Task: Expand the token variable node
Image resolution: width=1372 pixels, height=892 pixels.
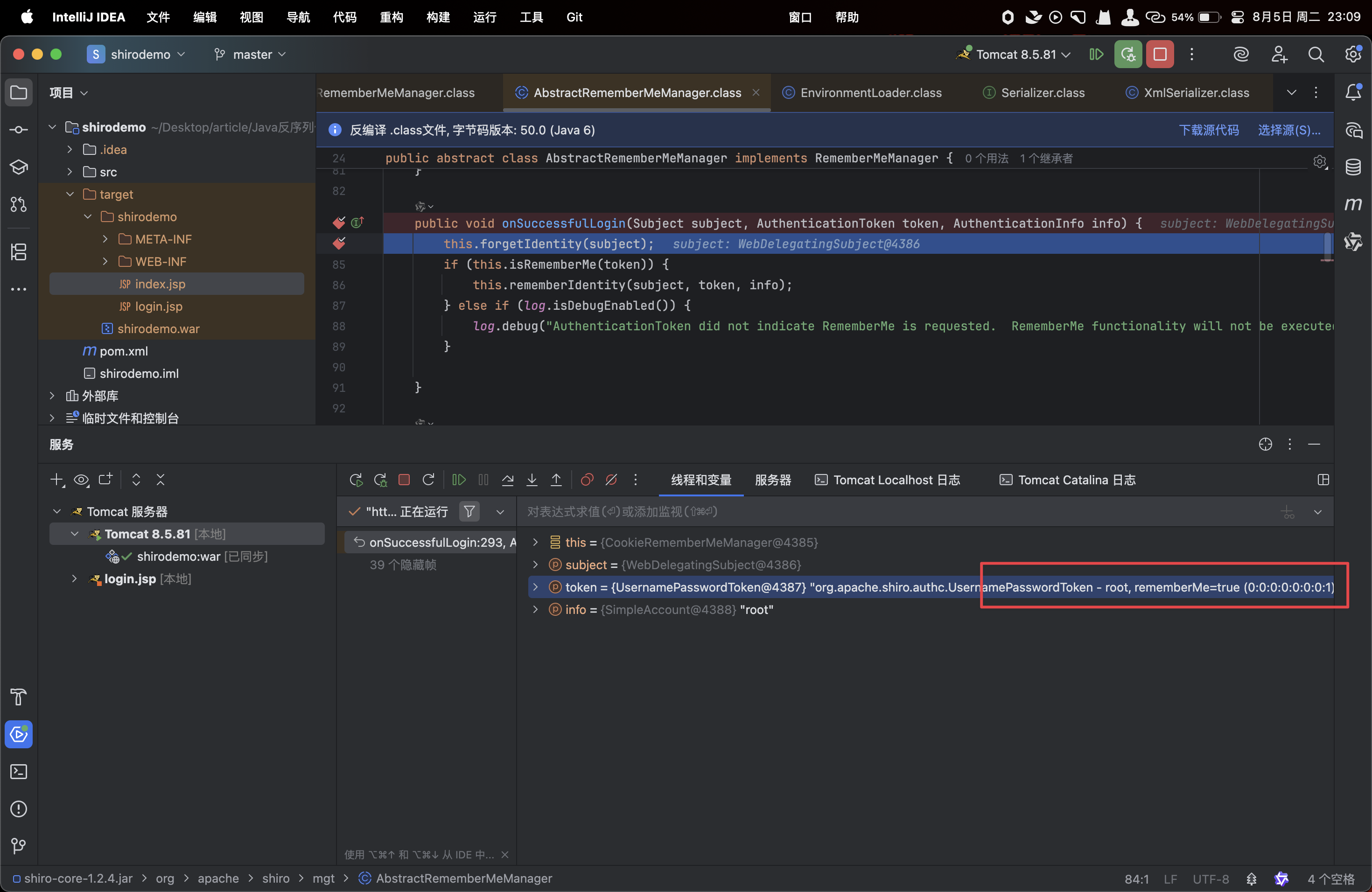Action: [x=535, y=586]
